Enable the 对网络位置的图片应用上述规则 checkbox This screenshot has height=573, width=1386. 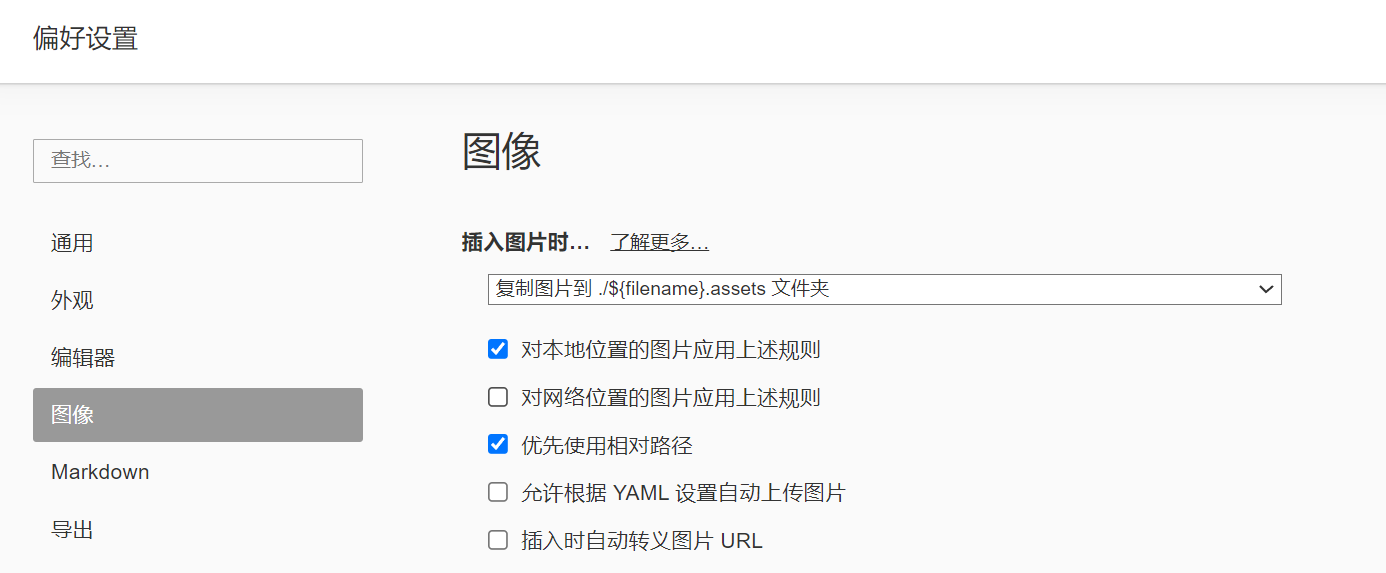pyautogui.click(x=498, y=398)
